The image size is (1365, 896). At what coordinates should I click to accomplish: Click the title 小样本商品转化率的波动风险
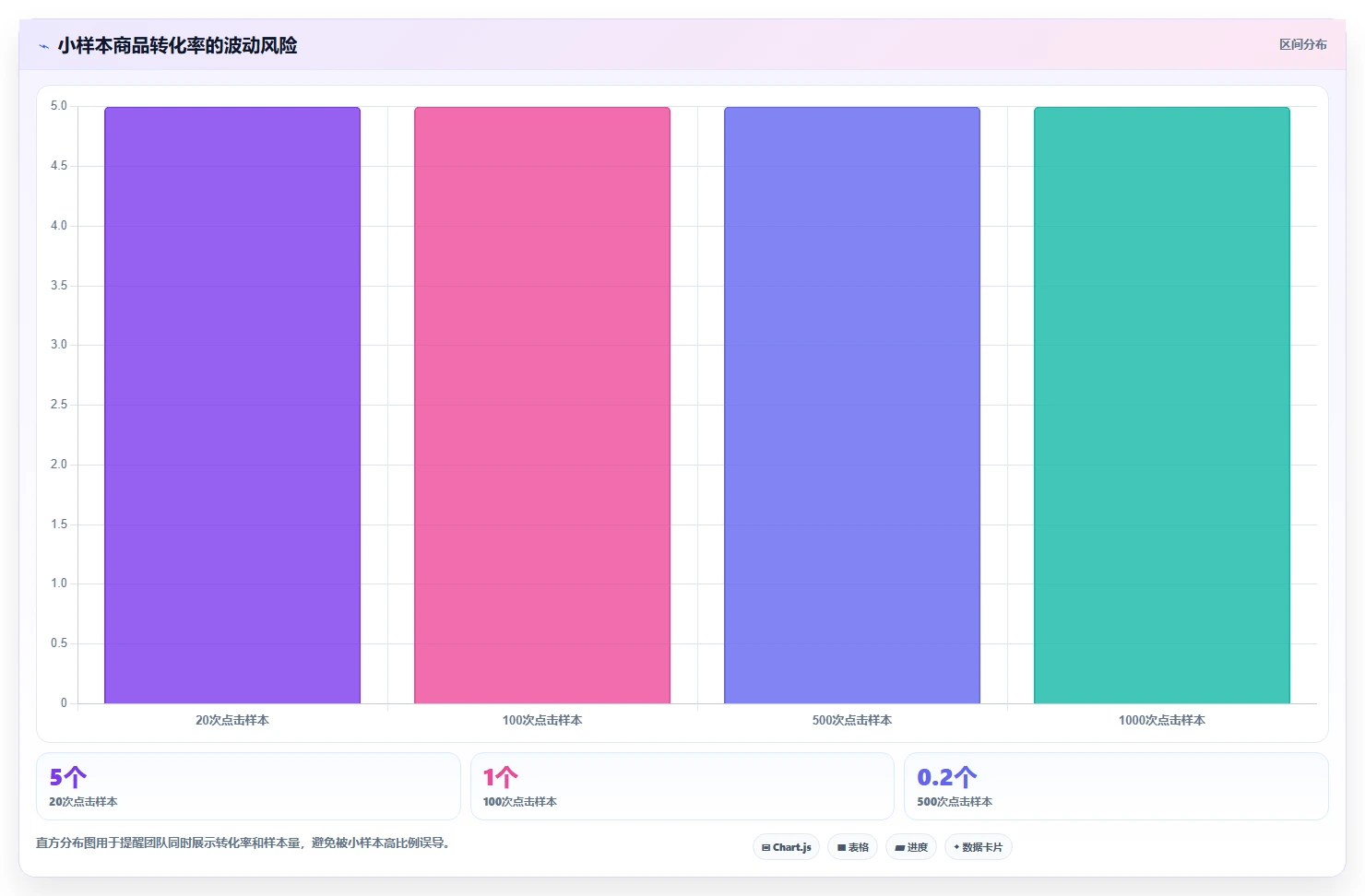click(177, 45)
